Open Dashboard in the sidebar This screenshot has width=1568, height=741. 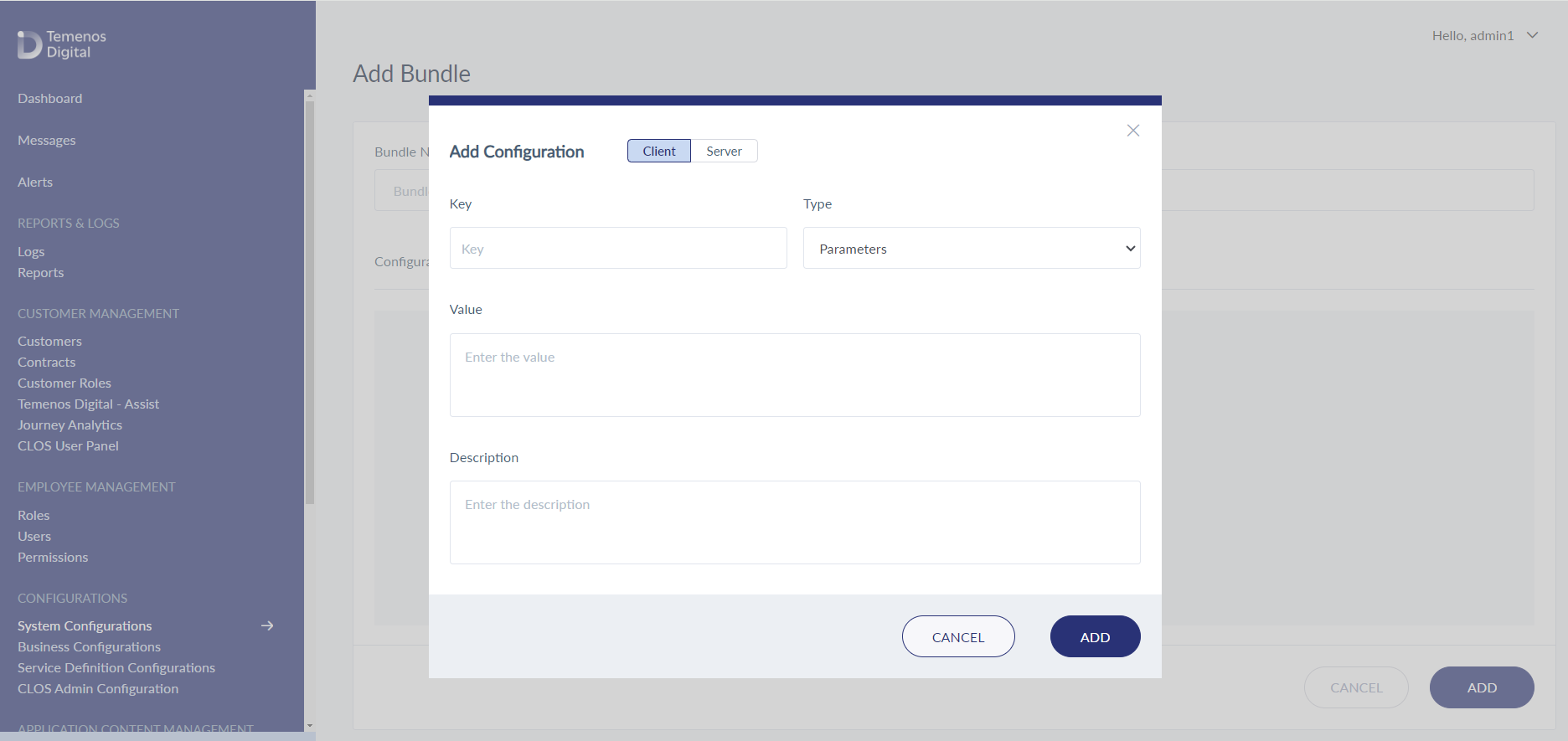pyautogui.click(x=50, y=99)
